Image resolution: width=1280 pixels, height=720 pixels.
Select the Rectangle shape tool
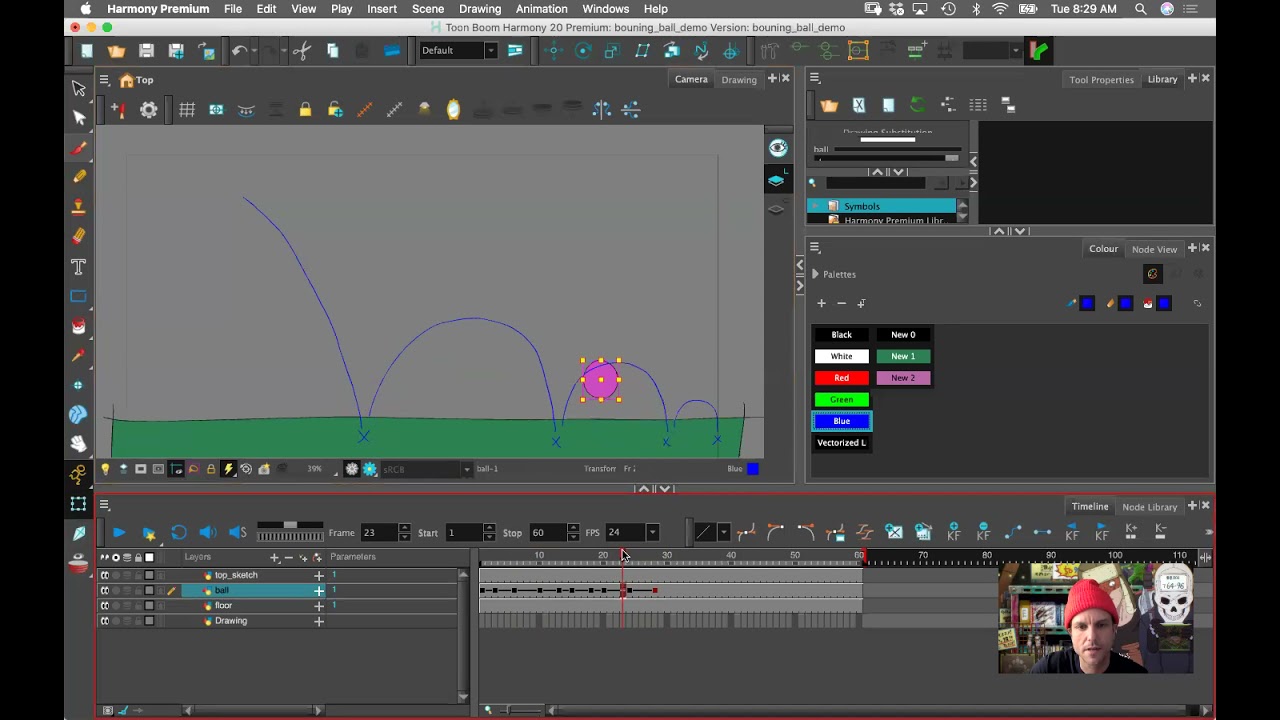click(79, 296)
